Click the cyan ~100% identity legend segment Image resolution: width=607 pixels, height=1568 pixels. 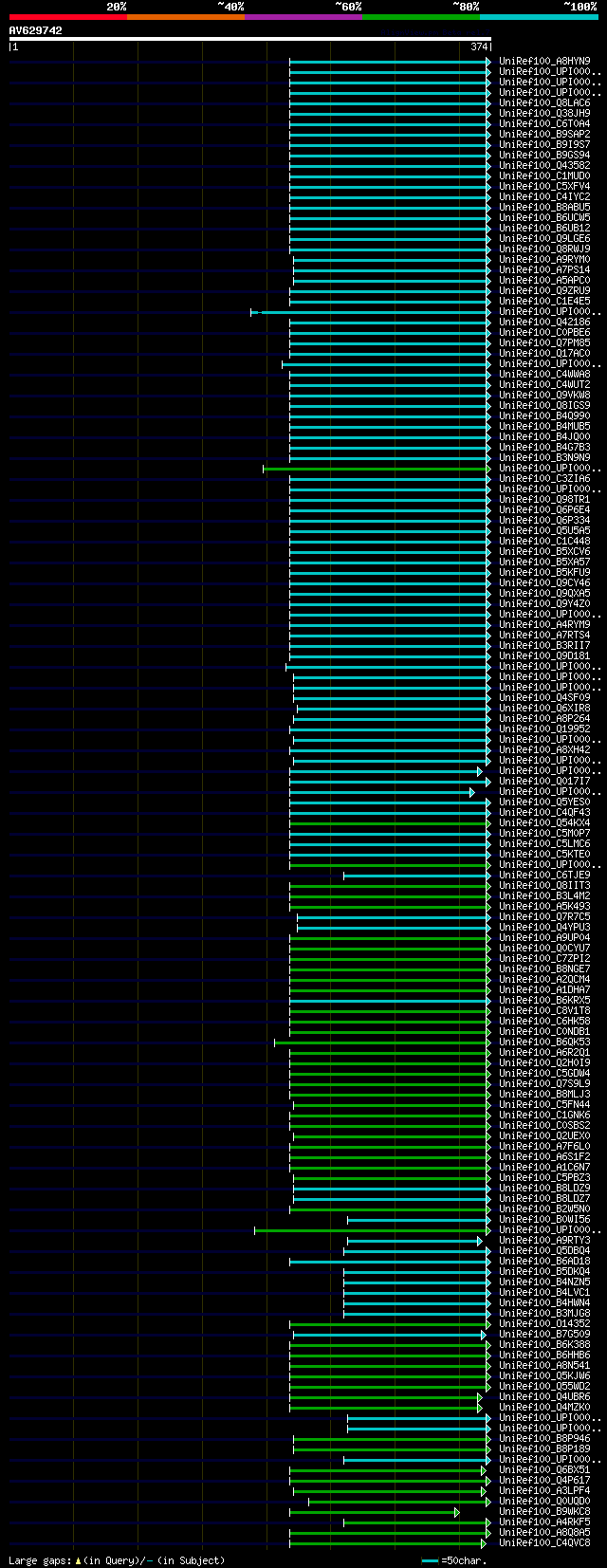point(539,17)
